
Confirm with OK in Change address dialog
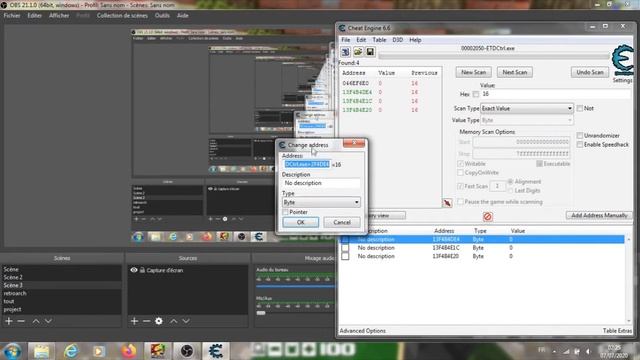tap(301, 222)
